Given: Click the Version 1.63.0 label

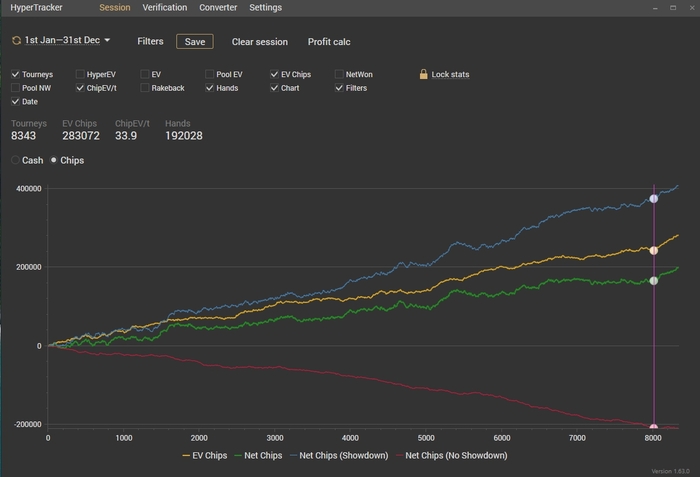Looking at the screenshot, I should [x=670, y=471].
